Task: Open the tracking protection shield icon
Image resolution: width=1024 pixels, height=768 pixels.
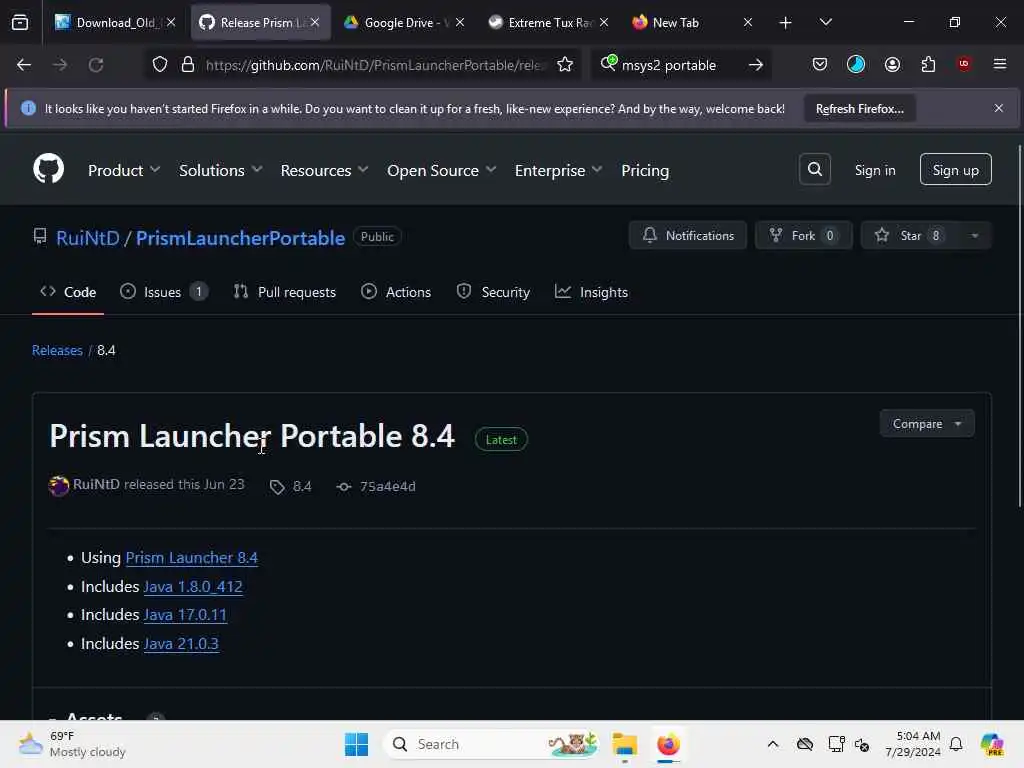Action: click(160, 65)
